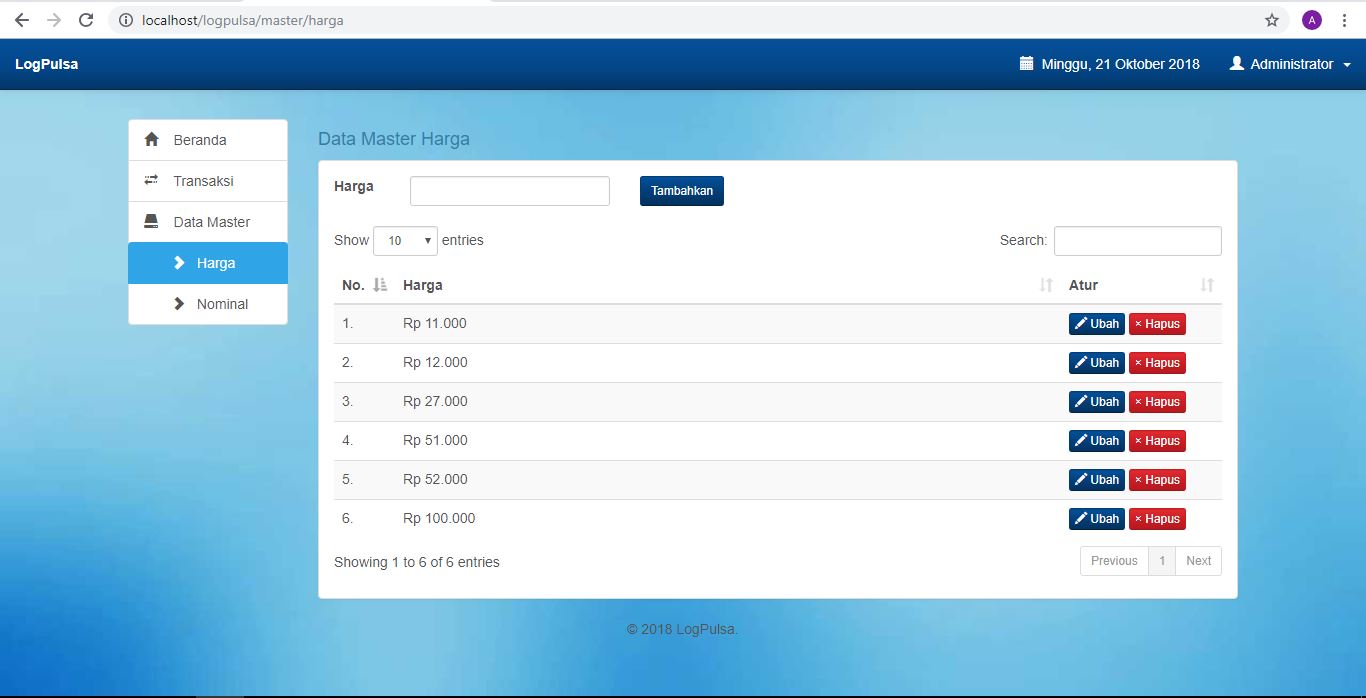Open the Show entries count dropdown

[x=405, y=241]
